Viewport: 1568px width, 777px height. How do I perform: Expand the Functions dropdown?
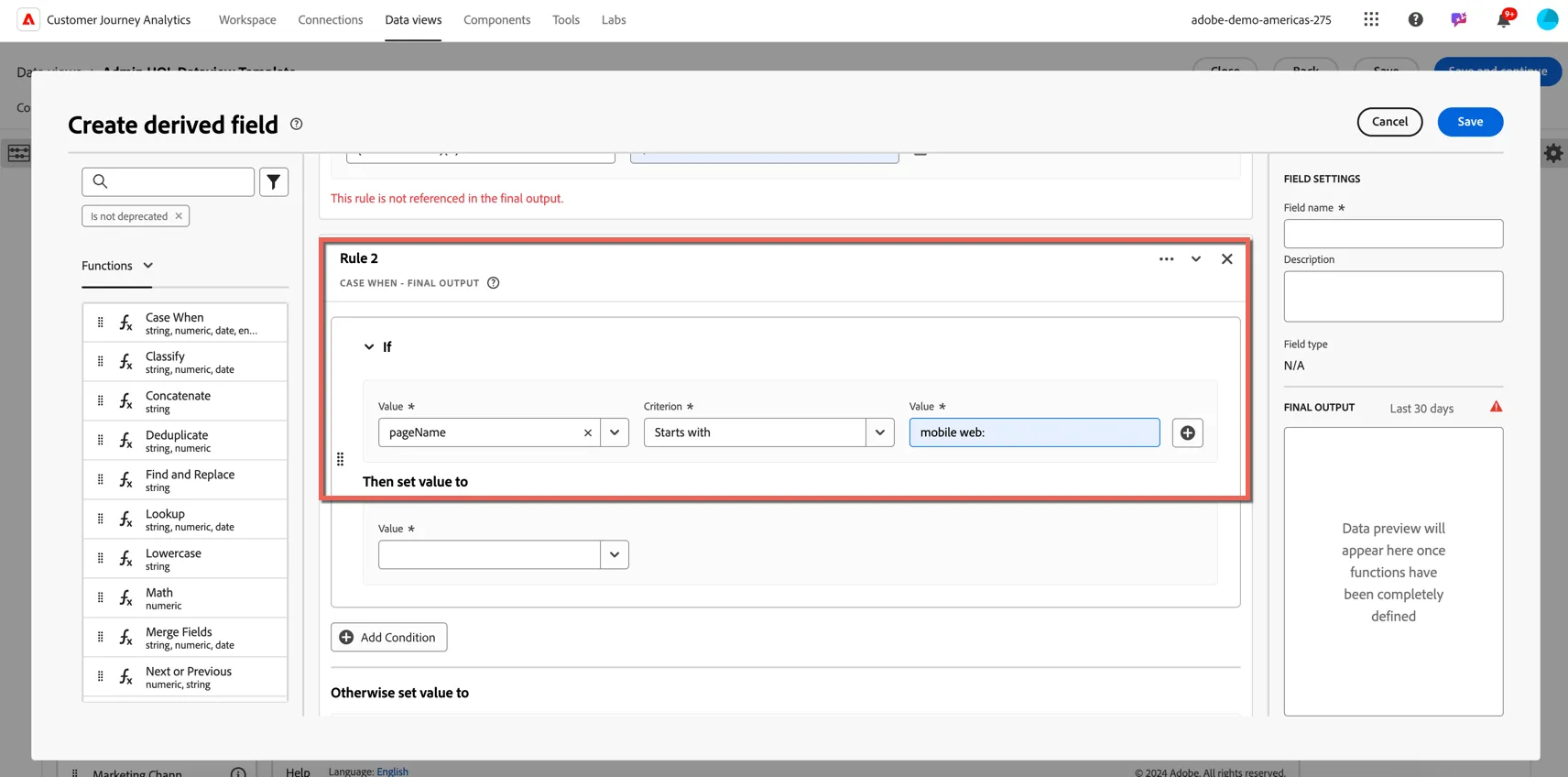tap(117, 266)
